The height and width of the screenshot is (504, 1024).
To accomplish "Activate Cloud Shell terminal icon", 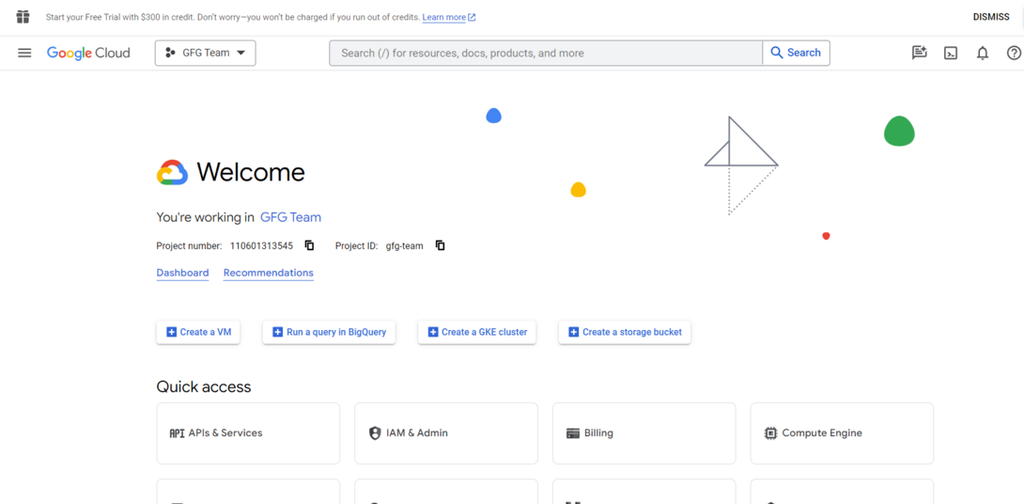I will tap(951, 54).
